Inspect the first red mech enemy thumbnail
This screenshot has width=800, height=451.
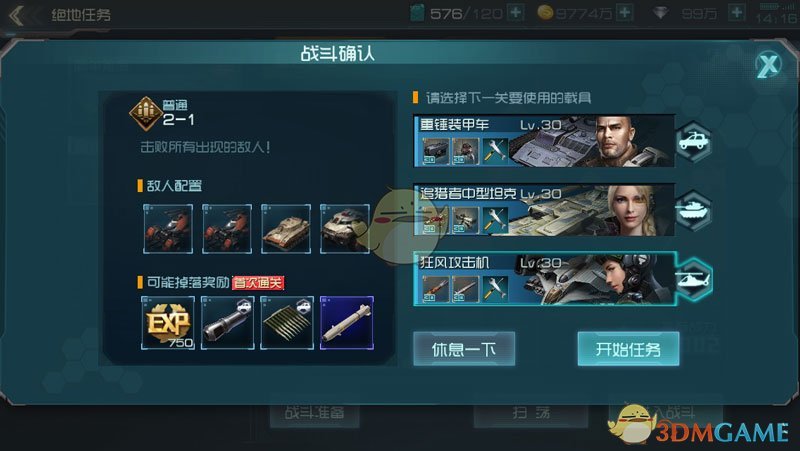(168, 229)
